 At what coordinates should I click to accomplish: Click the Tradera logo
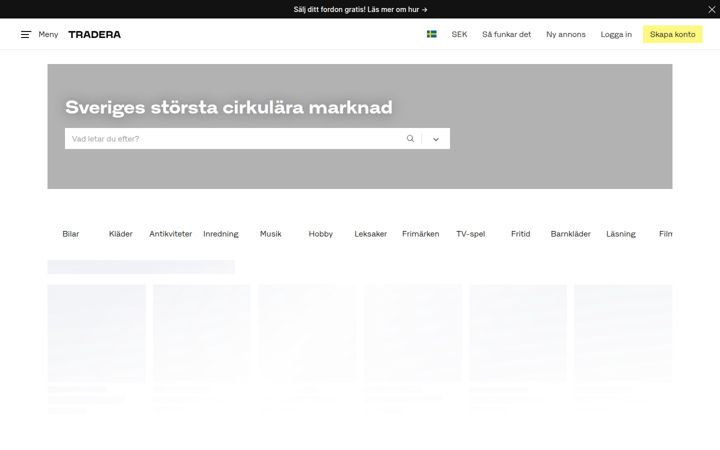click(x=95, y=34)
